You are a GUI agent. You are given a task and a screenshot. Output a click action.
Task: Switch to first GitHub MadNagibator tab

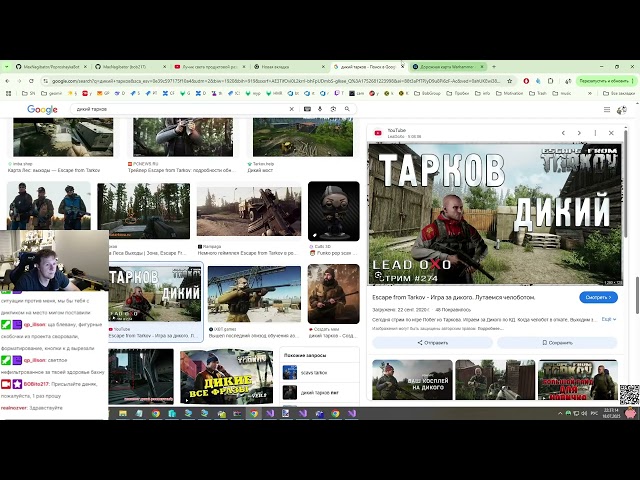click(51, 67)
